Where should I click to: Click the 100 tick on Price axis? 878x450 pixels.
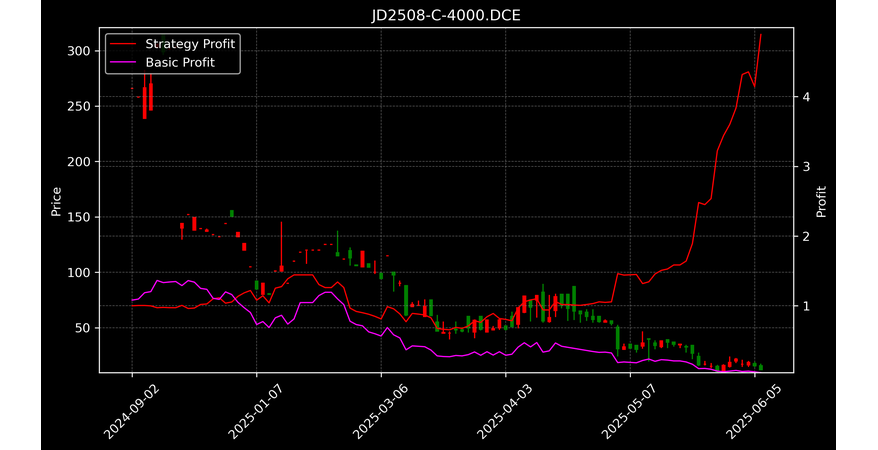(x=79, y=273)
